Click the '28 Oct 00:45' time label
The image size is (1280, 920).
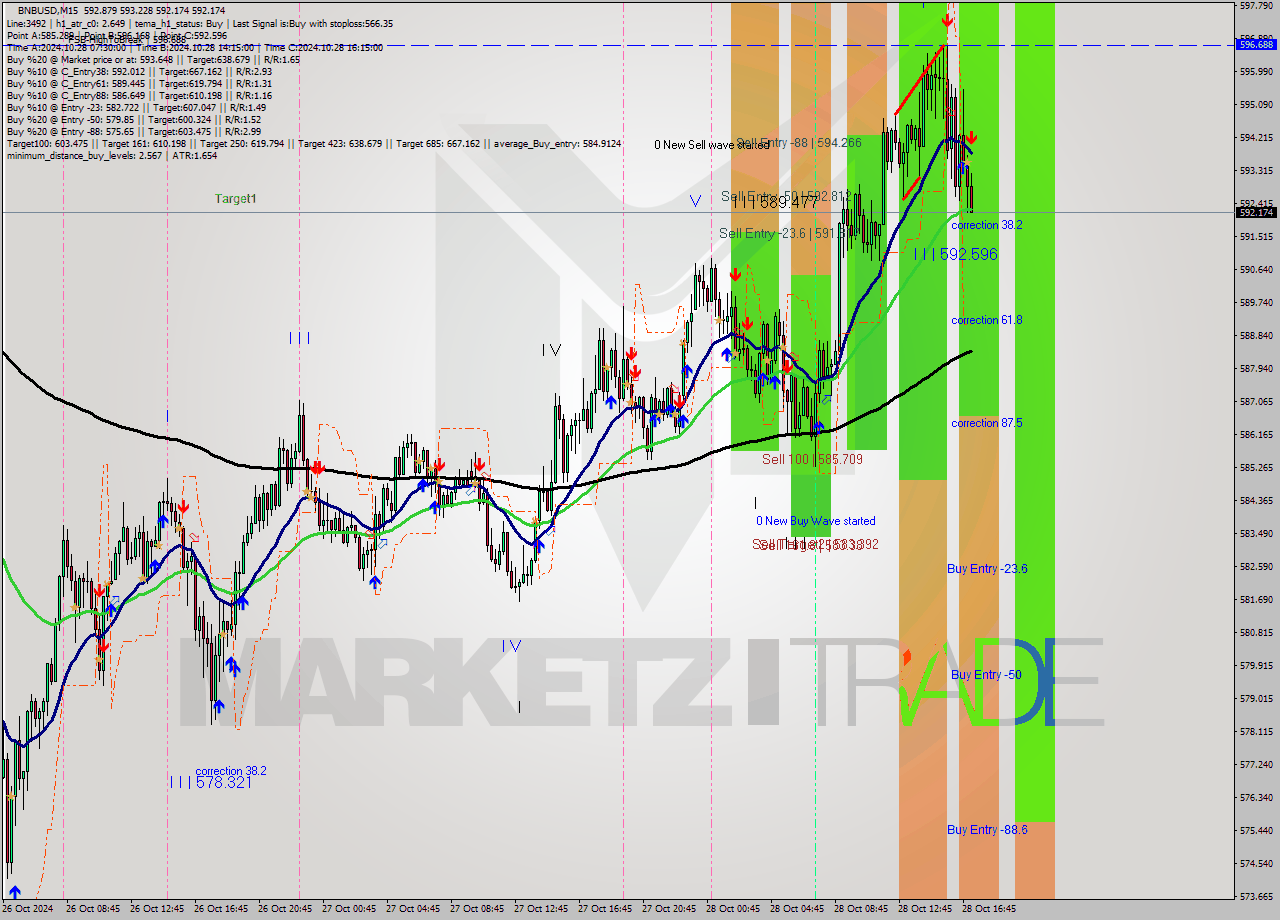[733, 909]
